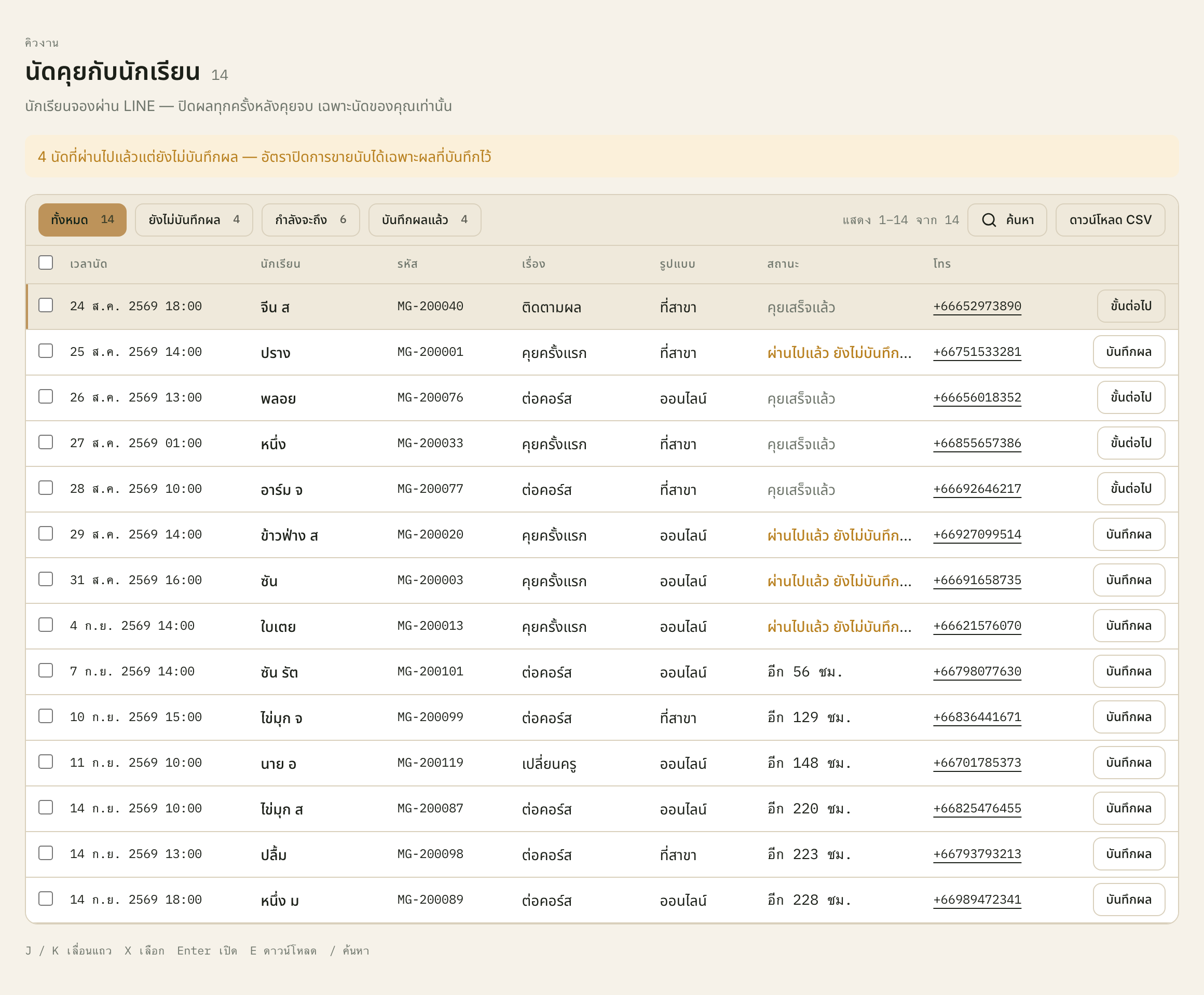This screenshot has height=995, width=1204.
Task: Toggle the select-all checkbox in header
Action: (46, 262)
